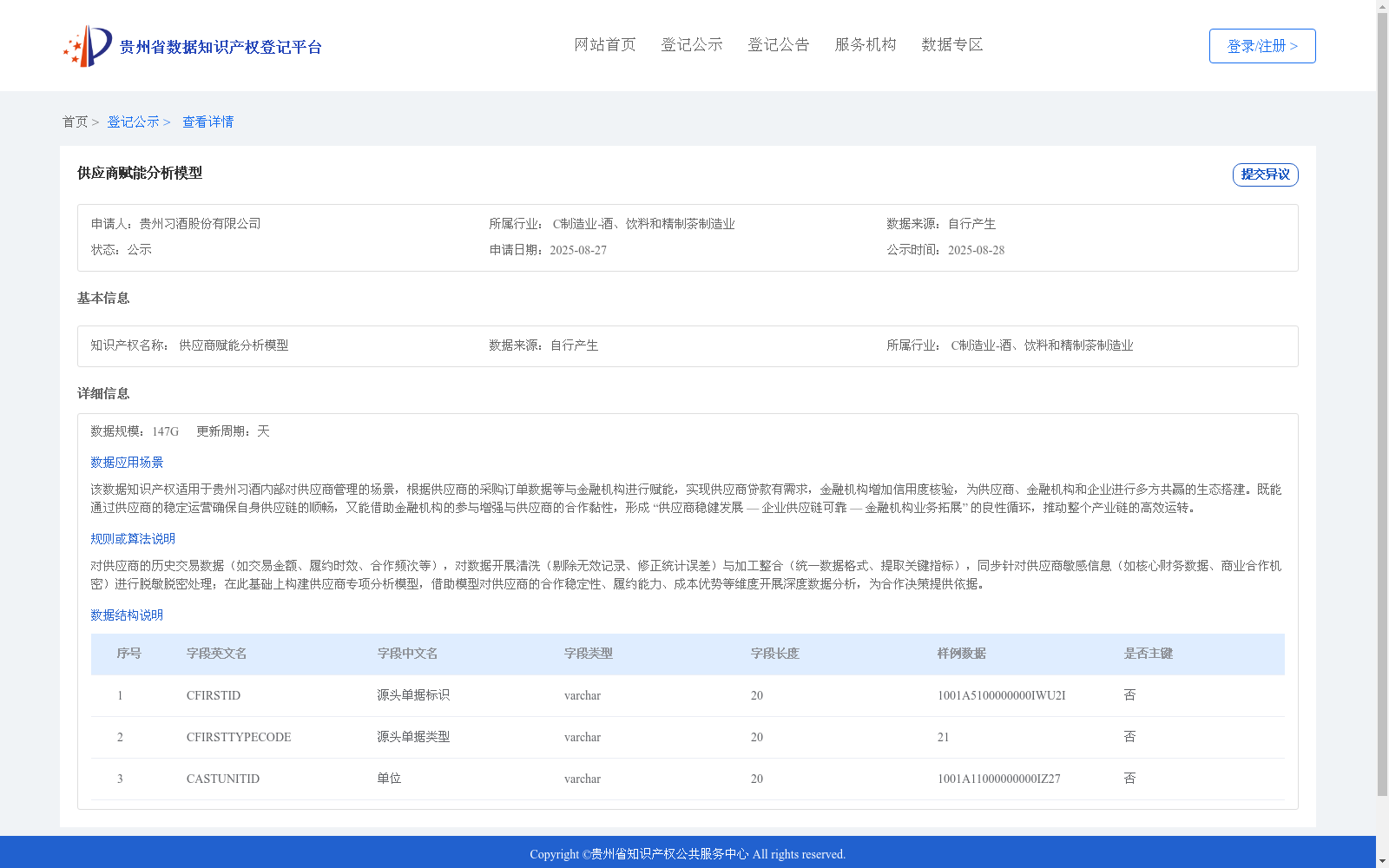Viewport: 1389px width, 868px height.
Task: Click the 数据结构说明 heading
Action: point(127,615)
